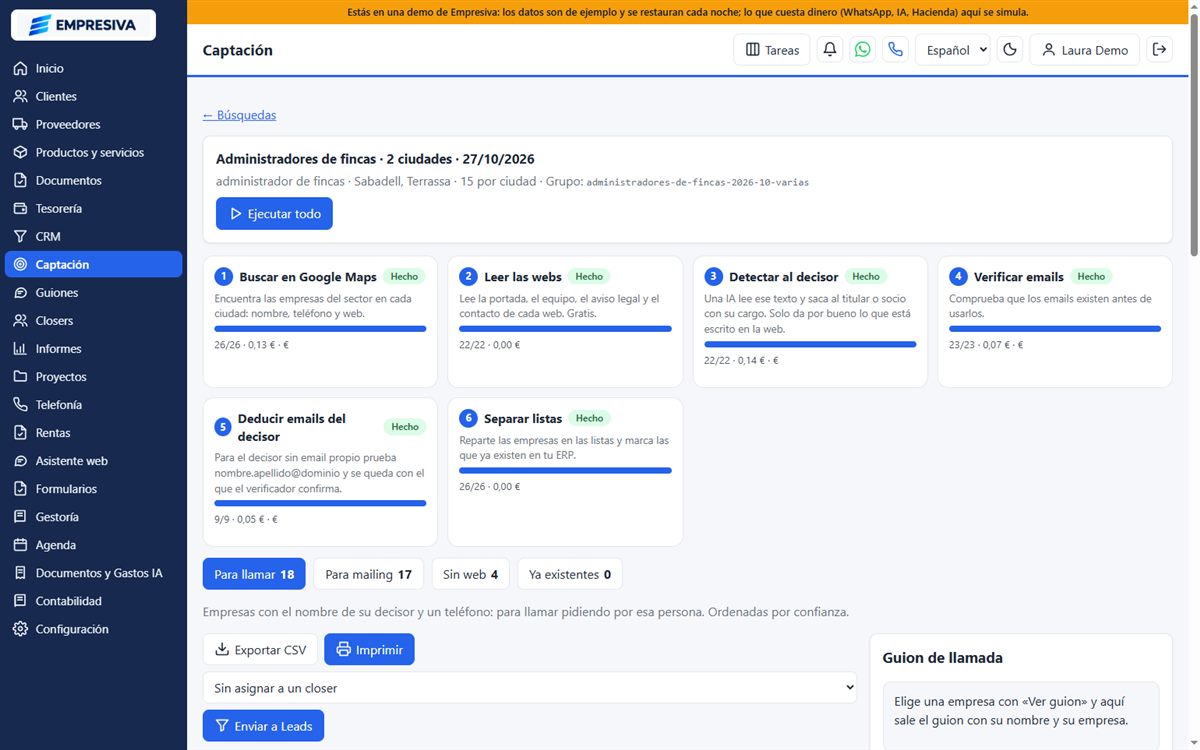Click the 9/9 · 0,05 € cost text
This screenshot has width=1200, height=750.
[246, 519]
